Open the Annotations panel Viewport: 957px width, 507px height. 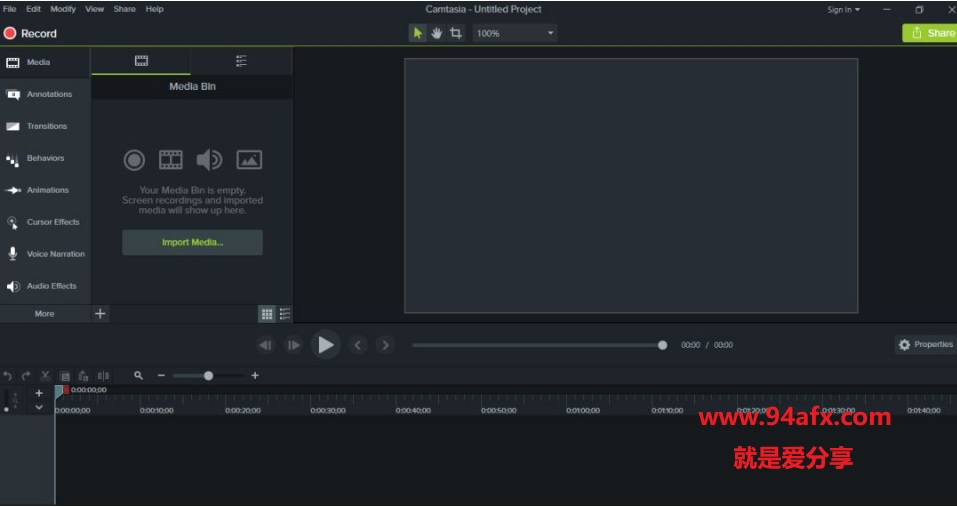[x=45, y=94]
